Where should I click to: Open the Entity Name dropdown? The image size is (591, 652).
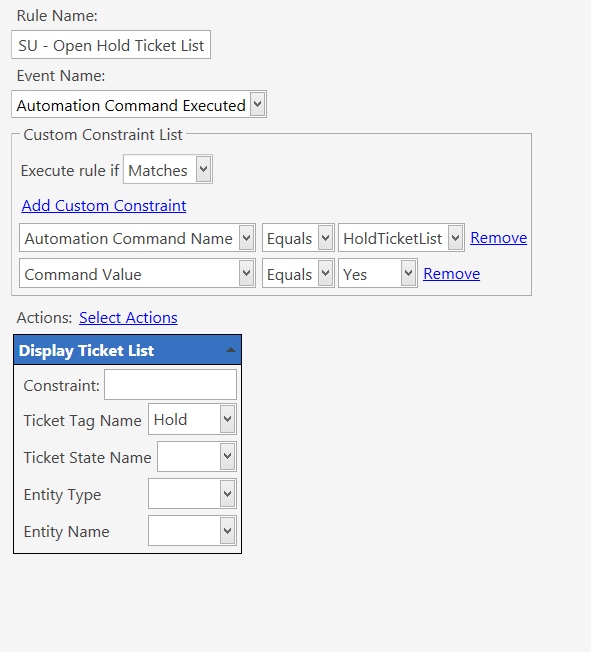pos(193,531)
